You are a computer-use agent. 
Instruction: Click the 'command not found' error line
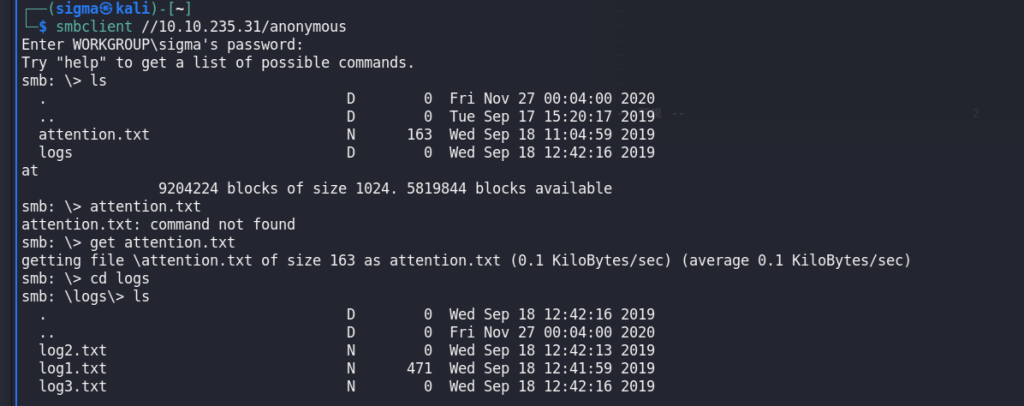pos(158,225)
